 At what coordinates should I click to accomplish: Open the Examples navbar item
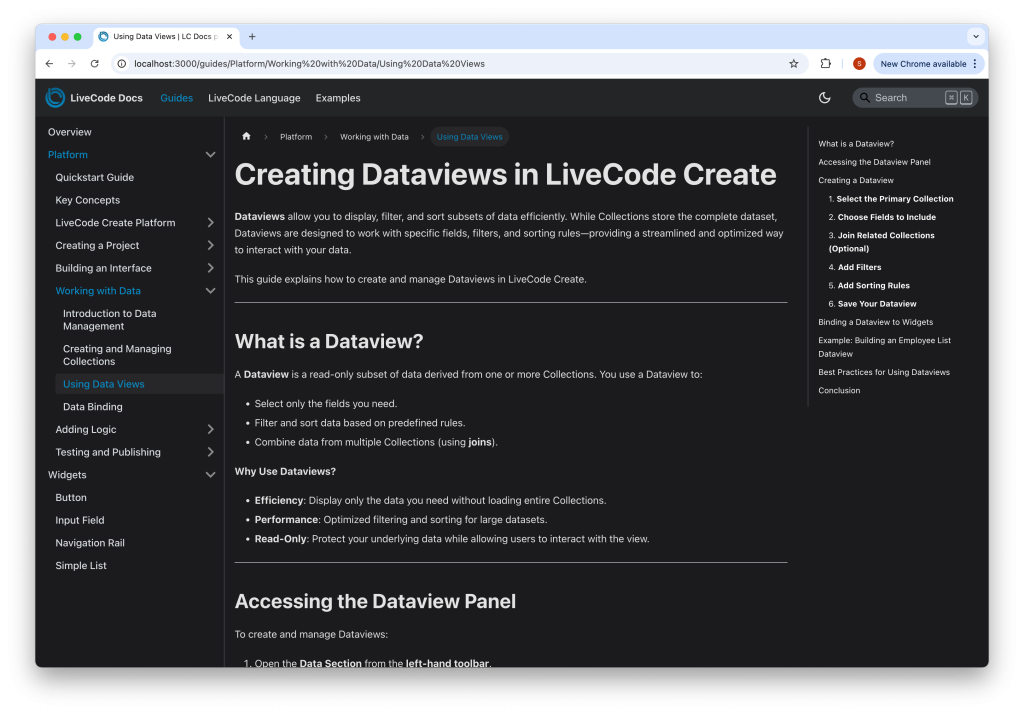click(x=338, y=98)
